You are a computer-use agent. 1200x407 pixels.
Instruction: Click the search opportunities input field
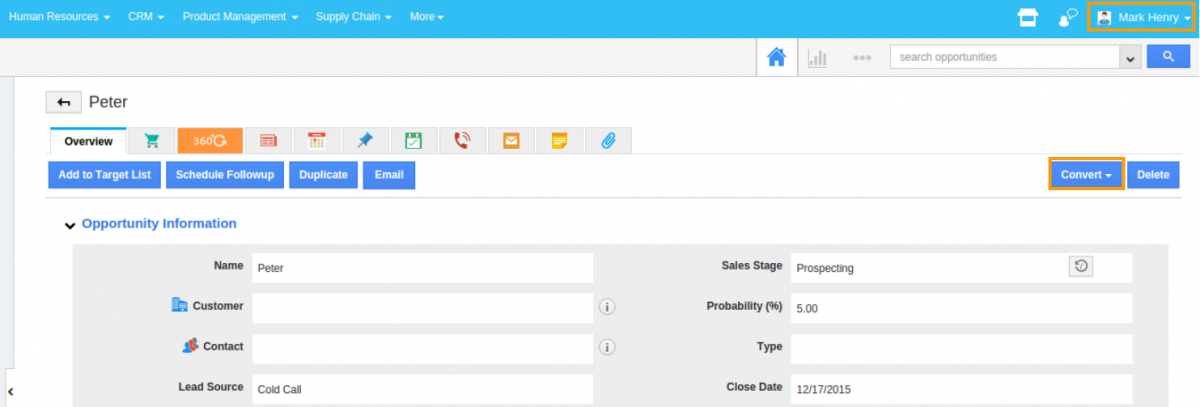pos(1004,58)
